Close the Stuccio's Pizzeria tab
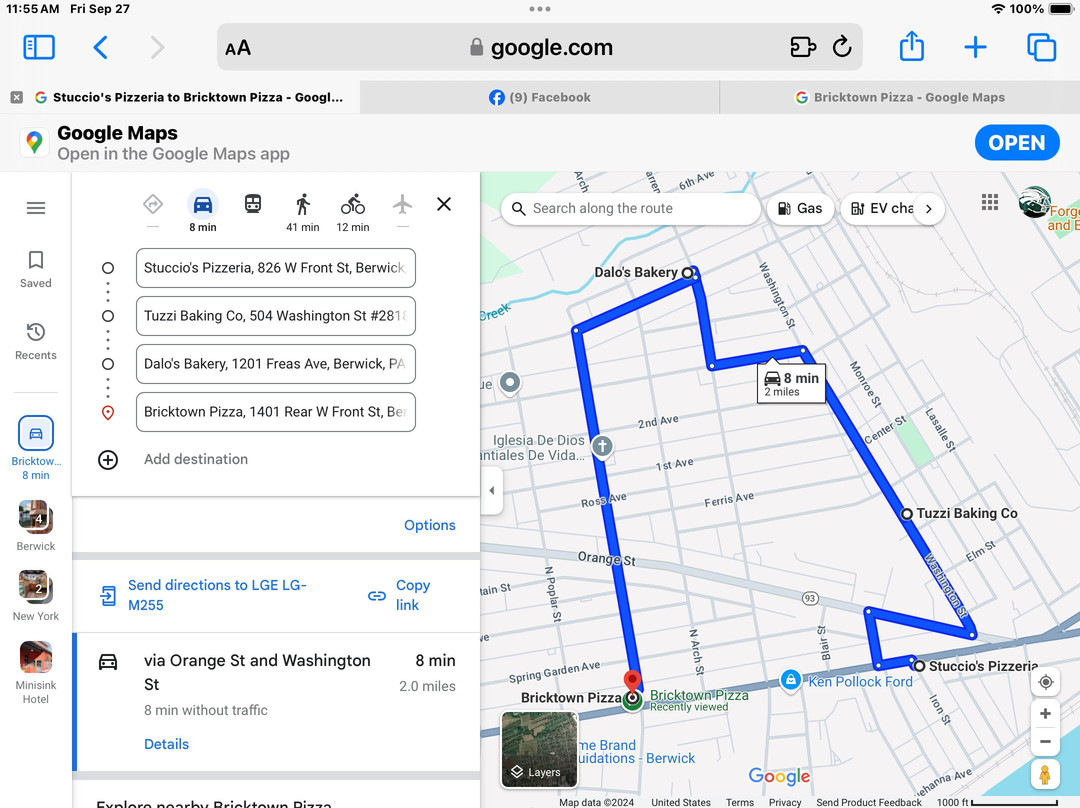 coord(17,98)
